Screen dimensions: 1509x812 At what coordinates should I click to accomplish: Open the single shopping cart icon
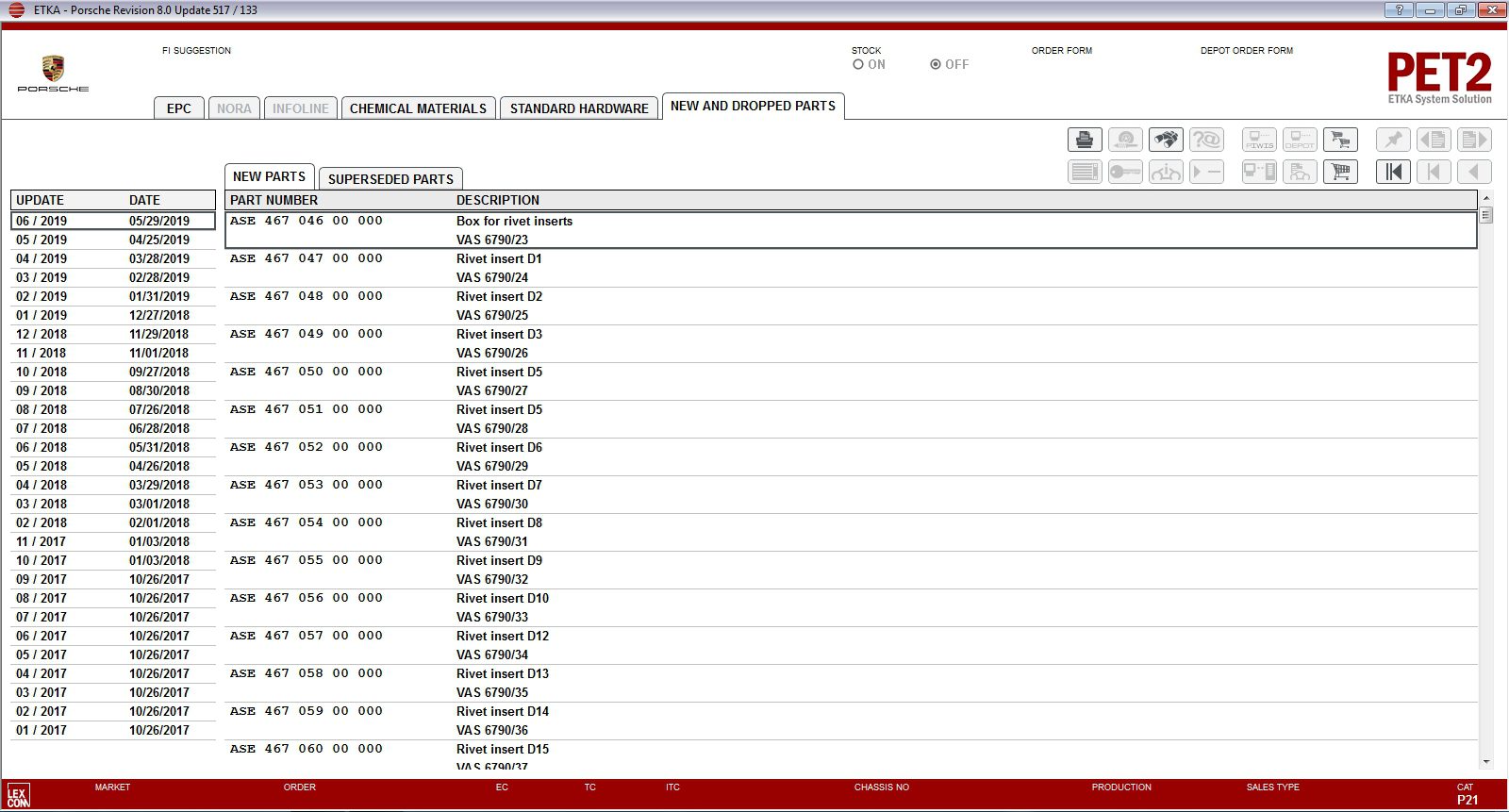click(x=1340, y=172)
